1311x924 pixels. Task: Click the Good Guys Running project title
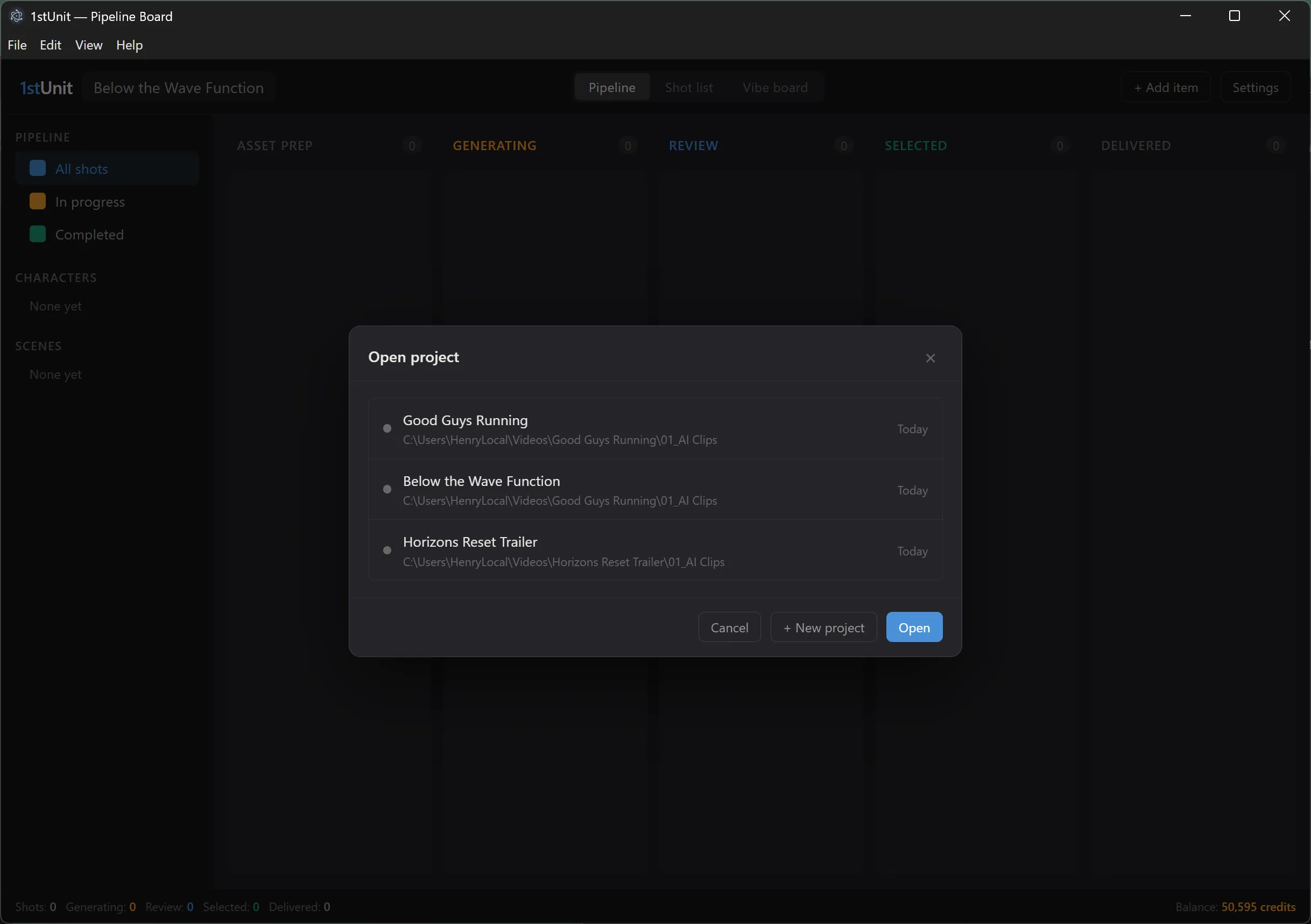click(466, 420)
